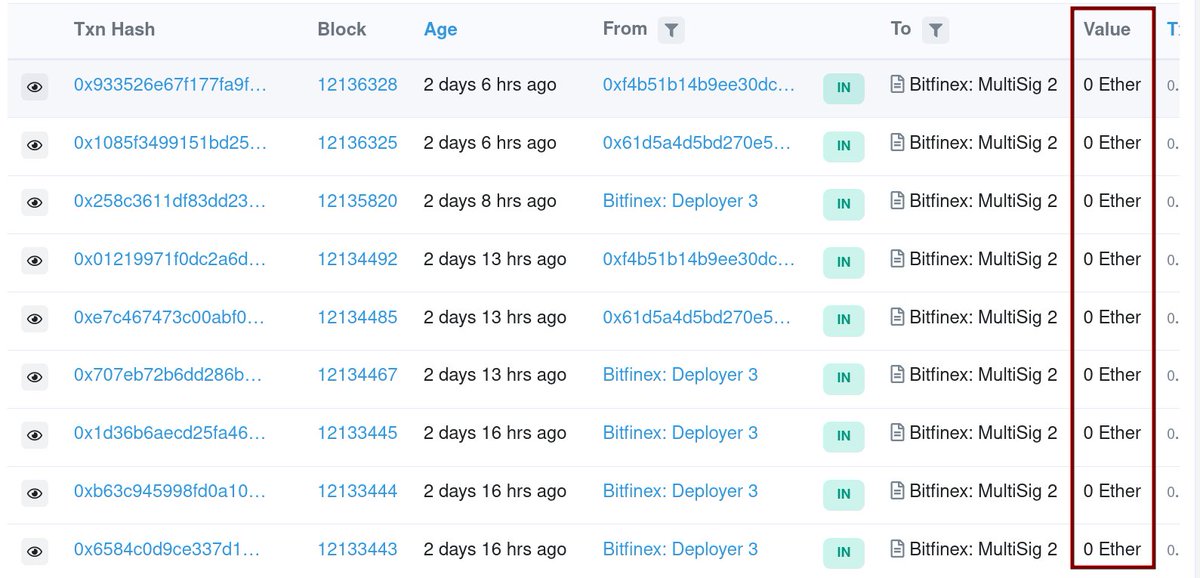This screenshot has height=578, width=1200.
Task: Open sender address 0x61d5a4d5bd270e5 in block 12136325 row
Action: click(697, 143)
